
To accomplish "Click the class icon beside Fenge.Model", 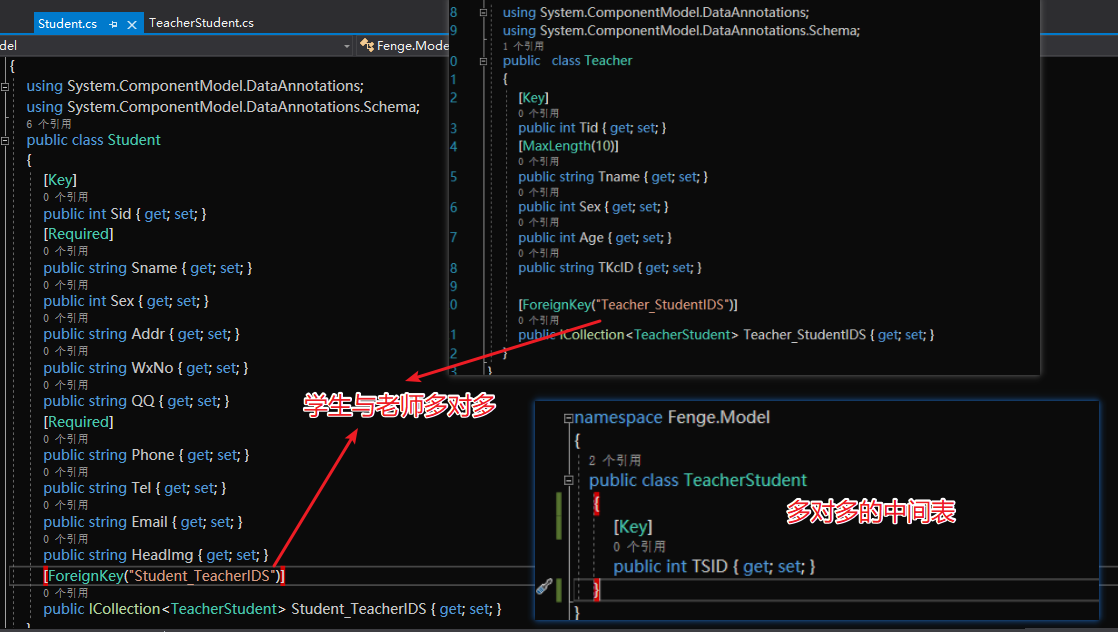I will (x=367, y=45).
